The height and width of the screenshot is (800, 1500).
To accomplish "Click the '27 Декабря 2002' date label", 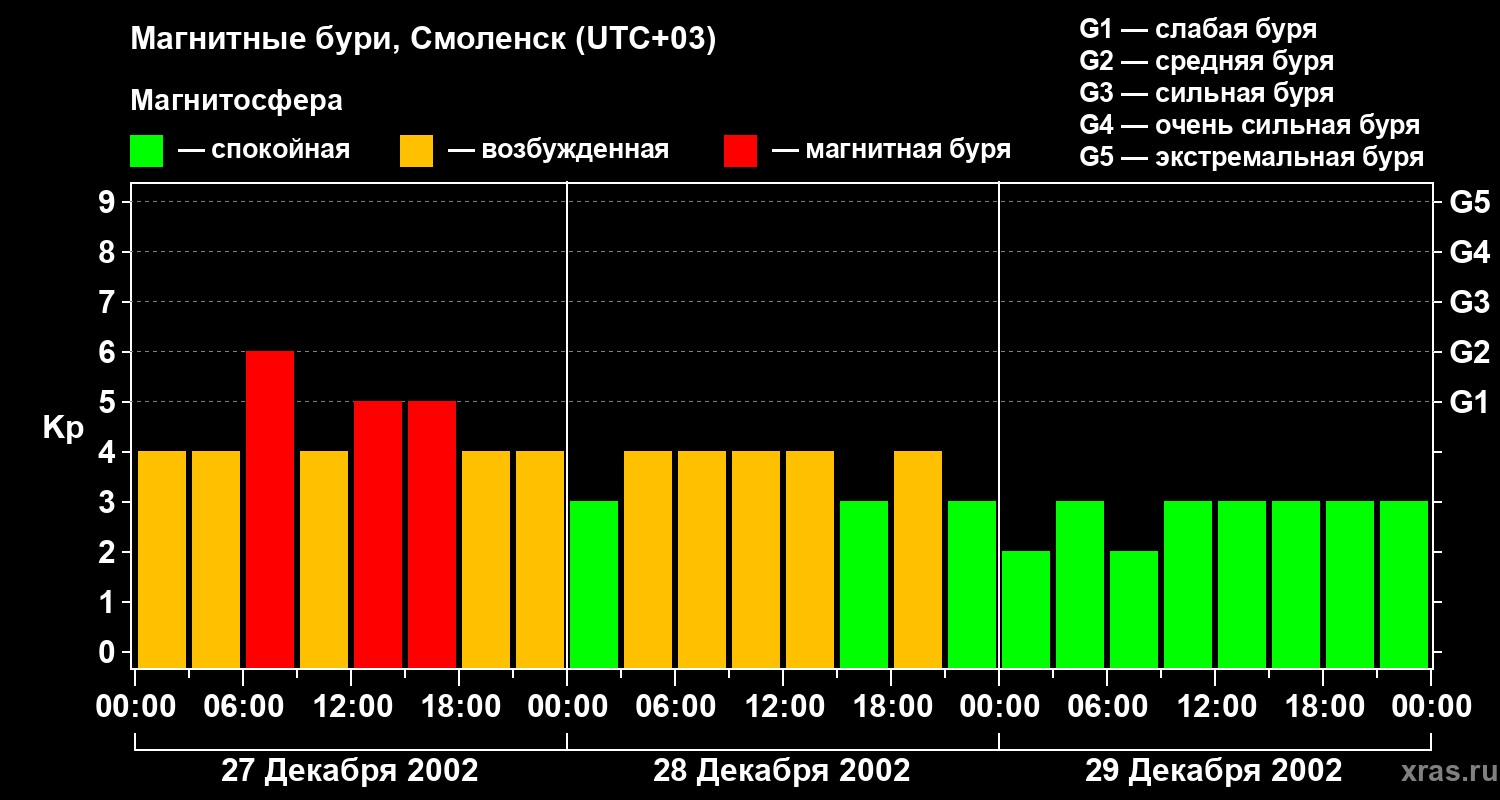I will point(349,771).
